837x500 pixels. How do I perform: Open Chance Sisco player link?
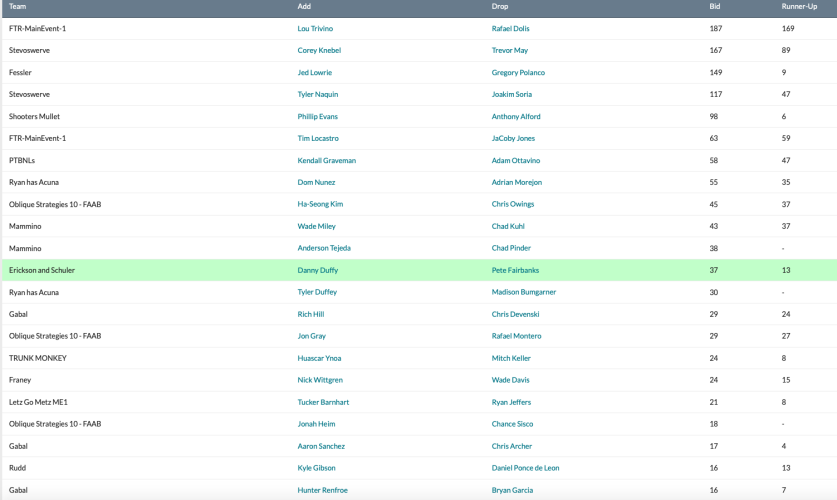[x=512, y=424]
